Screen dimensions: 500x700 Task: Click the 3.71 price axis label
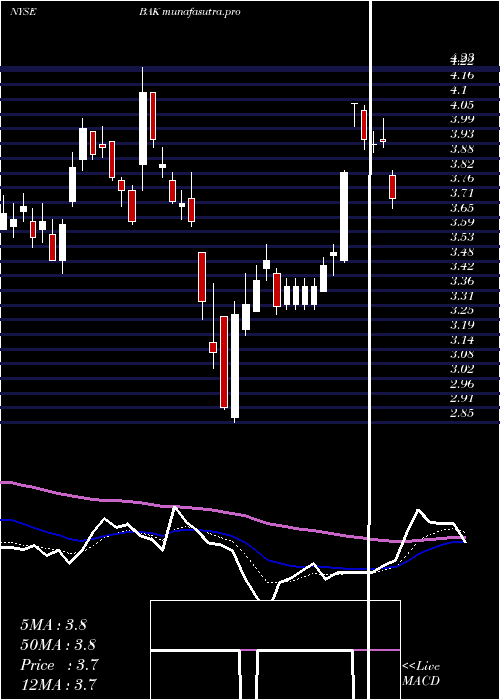click(x=462, y=193)
